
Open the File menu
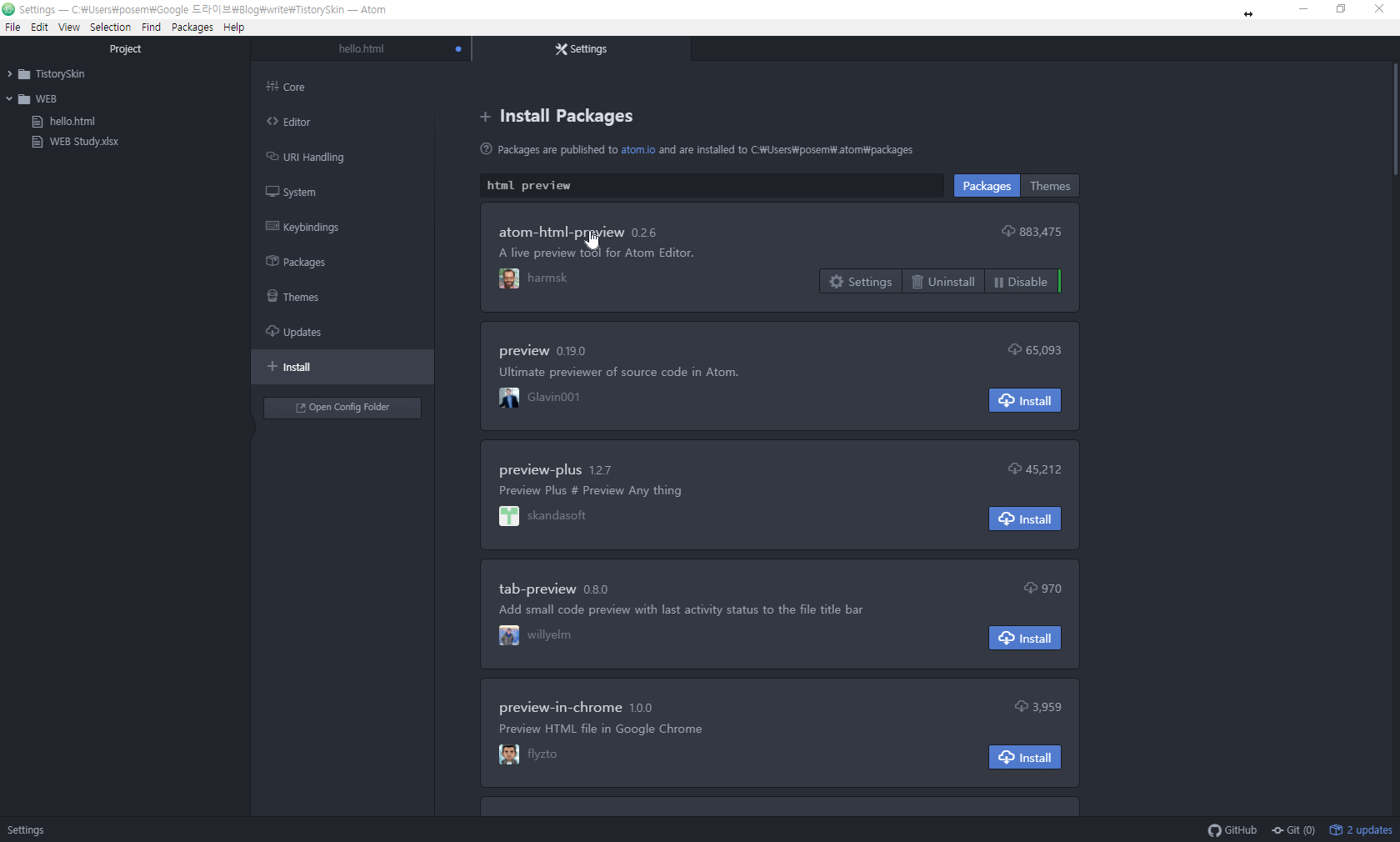(x=12, y=28)
